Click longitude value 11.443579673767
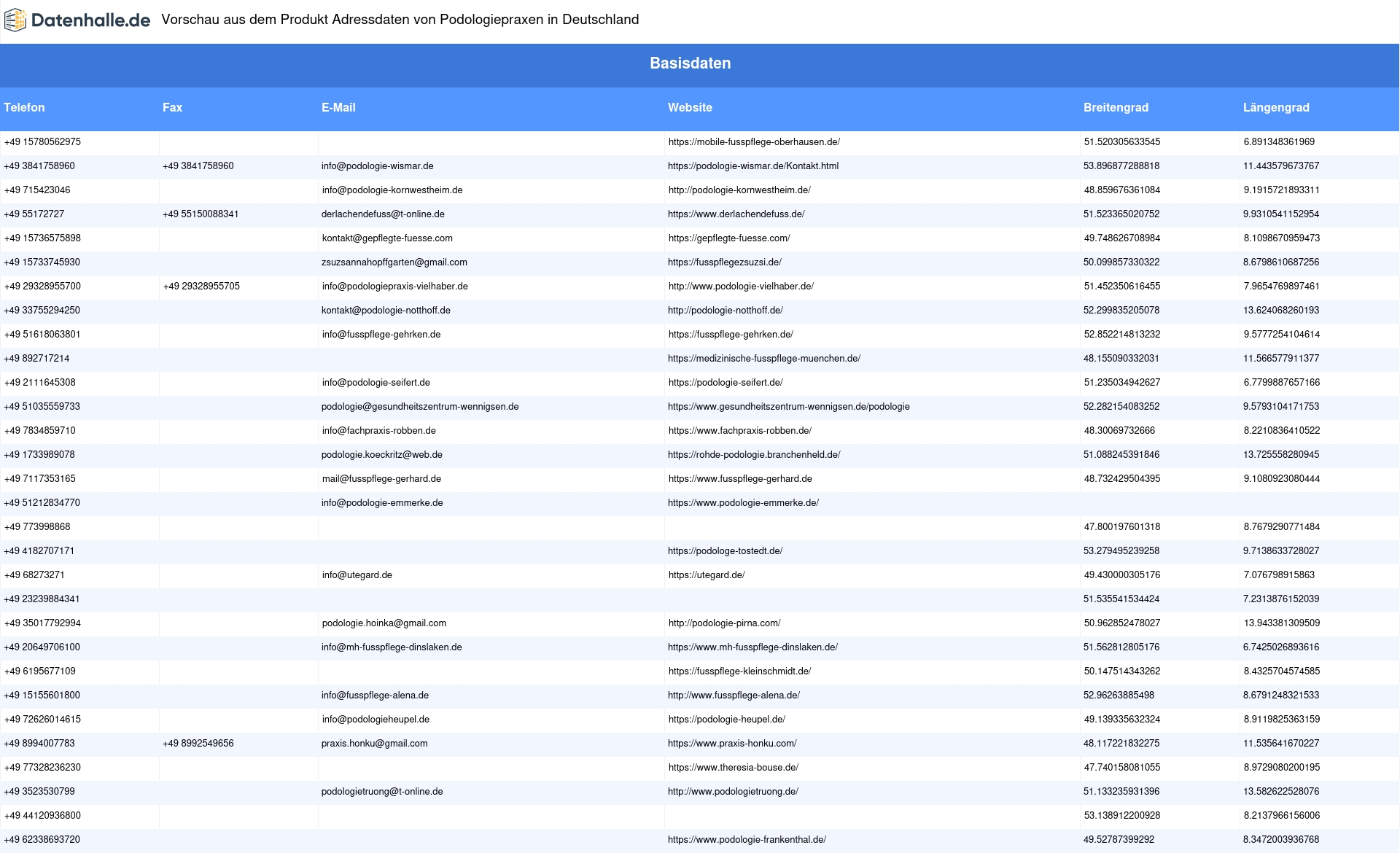This screenshot has width=1400, height=853. pos(1281,166)
